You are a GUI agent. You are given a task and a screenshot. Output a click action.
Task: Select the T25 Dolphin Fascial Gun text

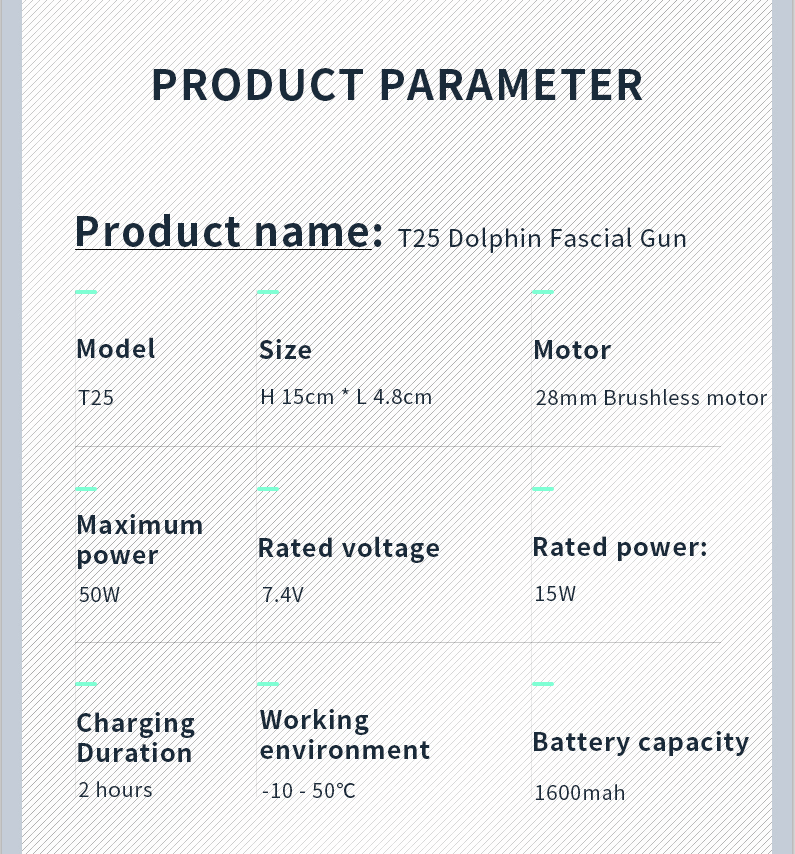tap(542, 239)
